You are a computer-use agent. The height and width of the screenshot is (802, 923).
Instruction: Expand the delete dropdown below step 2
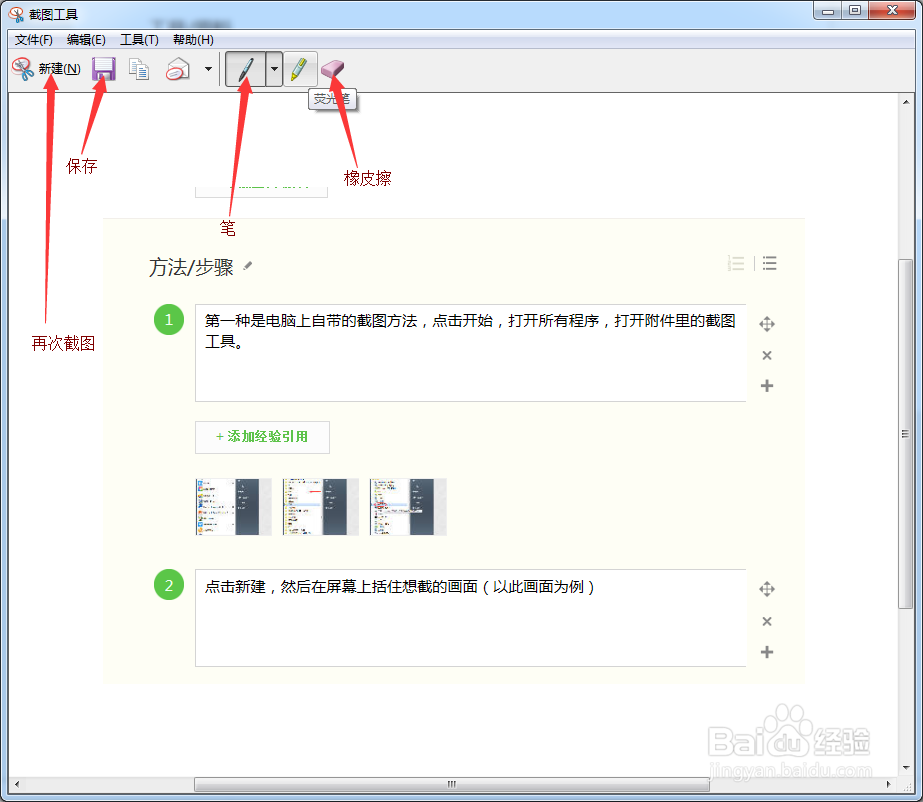pyautogui.click(x=767, y=621)
